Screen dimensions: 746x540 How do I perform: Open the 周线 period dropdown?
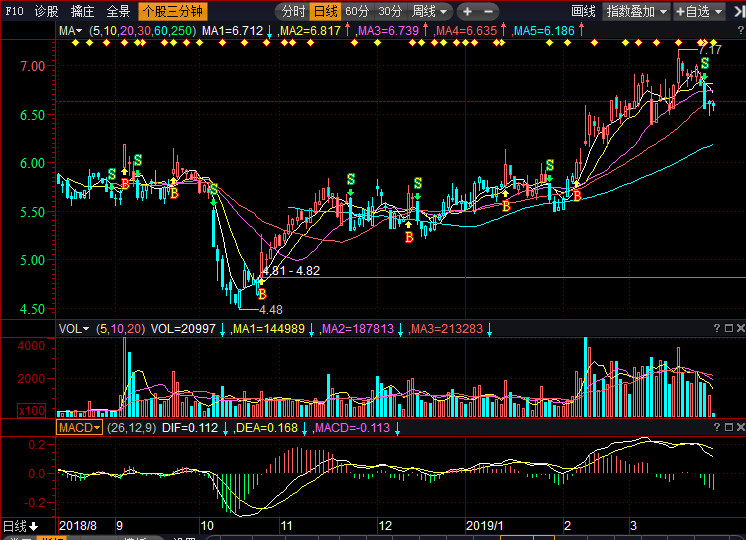coord(430,12)
